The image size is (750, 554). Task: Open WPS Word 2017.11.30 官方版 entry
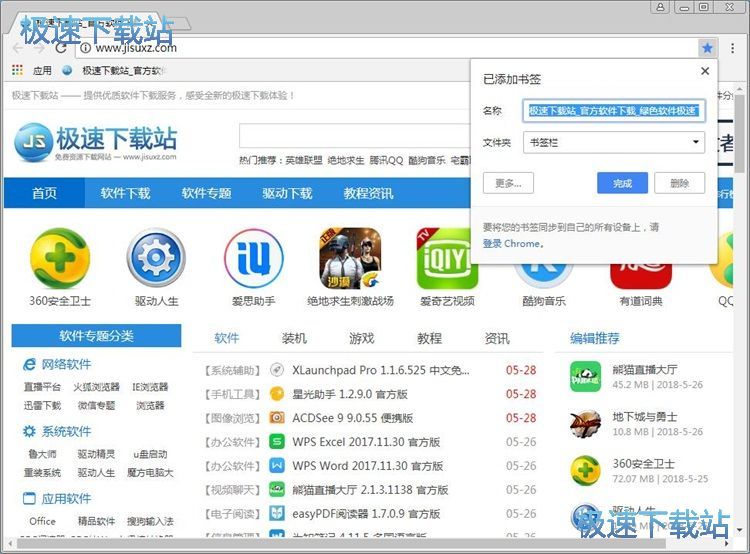367,465
